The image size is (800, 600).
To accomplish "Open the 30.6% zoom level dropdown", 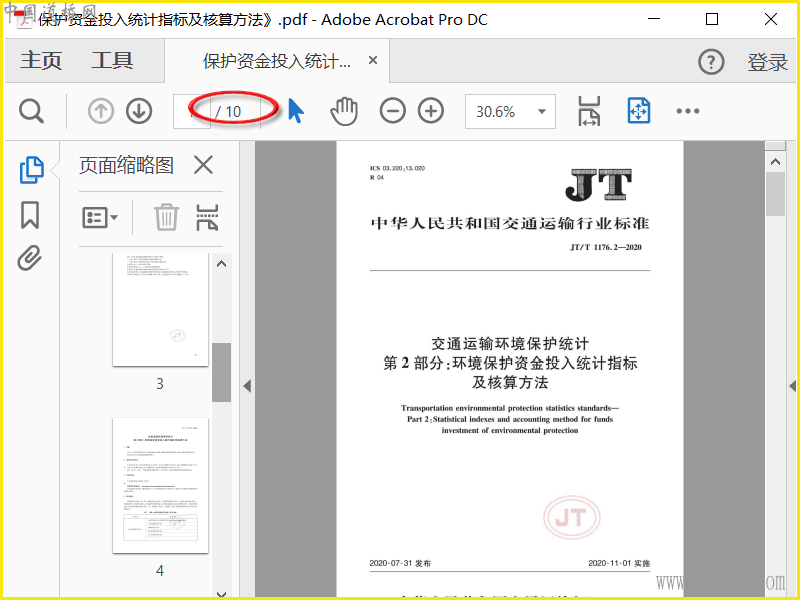I will [x=510, y=111].
